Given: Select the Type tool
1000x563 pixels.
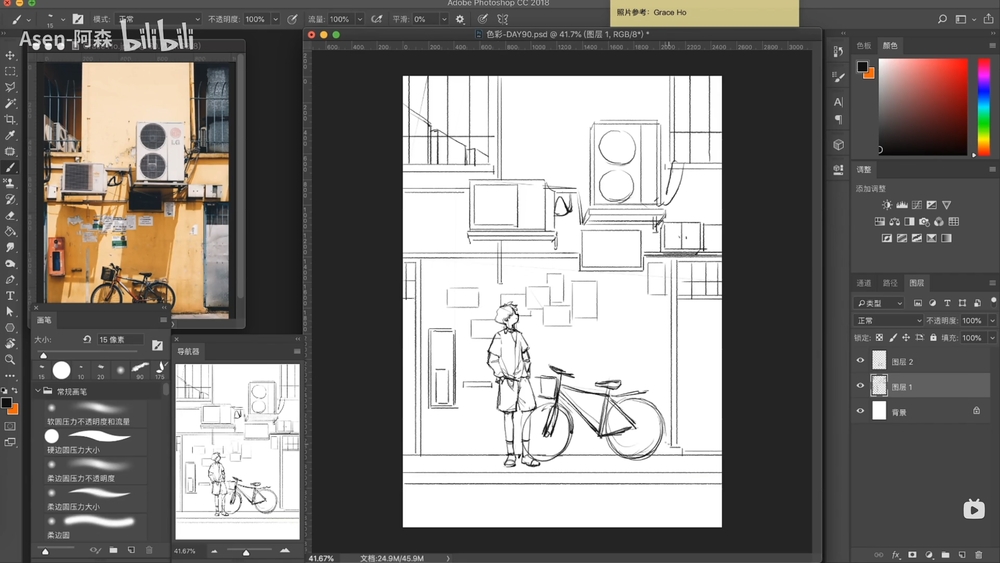Looking at the screenshot, I should [x=10, y=295].
